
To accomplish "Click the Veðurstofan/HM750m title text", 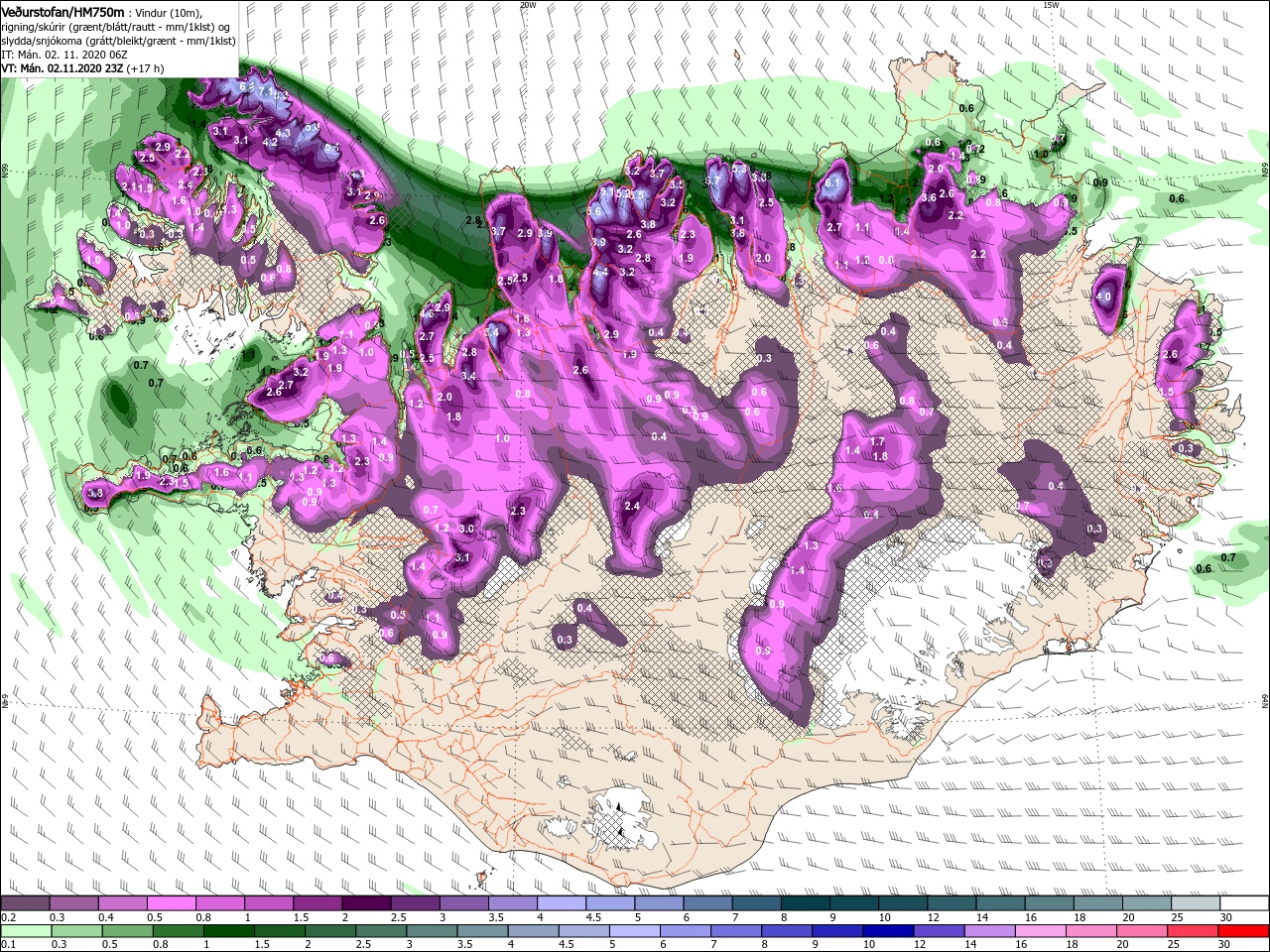I will coord(63,11).
